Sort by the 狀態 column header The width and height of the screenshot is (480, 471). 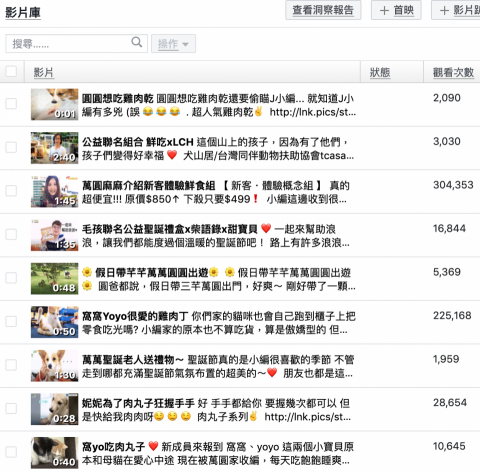click(380, 72)
